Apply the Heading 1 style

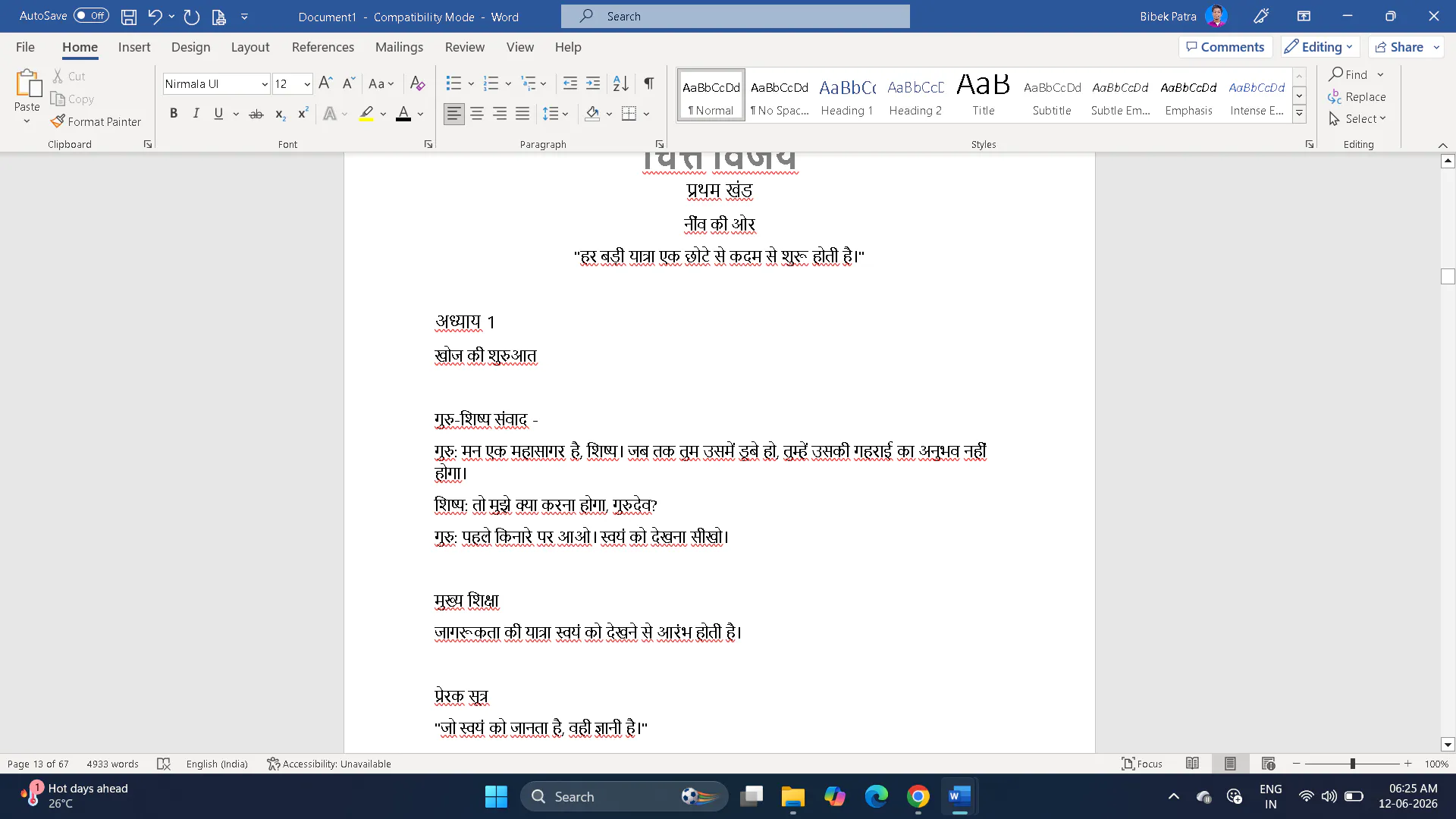[x=847, y=96]
